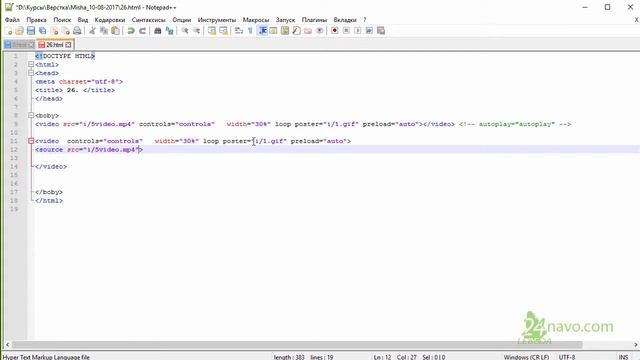The height and width of the screenshot is (360, 640).
Task: Open the Правка menu
Action: (x=36, y=20)
